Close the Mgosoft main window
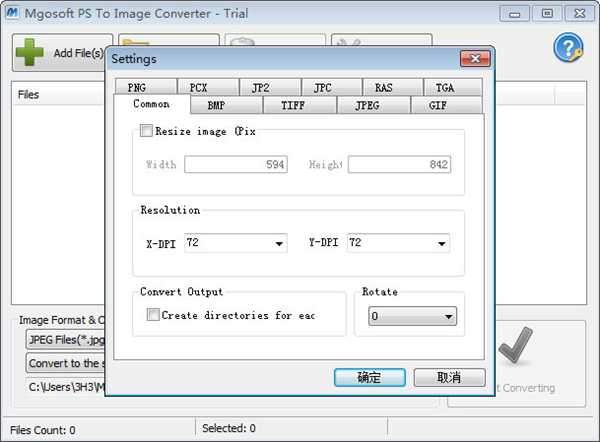The image size is (600, 442). tap(580, 14)
